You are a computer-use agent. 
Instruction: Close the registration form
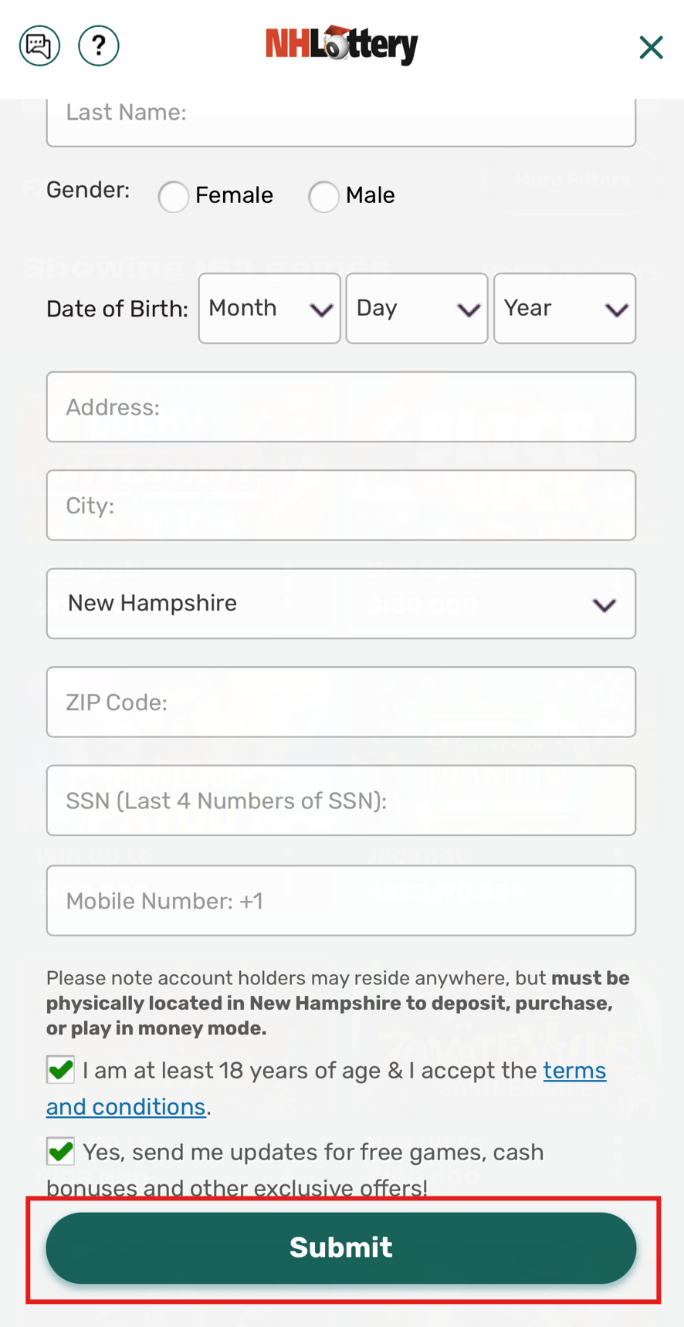tap(651, 46)
